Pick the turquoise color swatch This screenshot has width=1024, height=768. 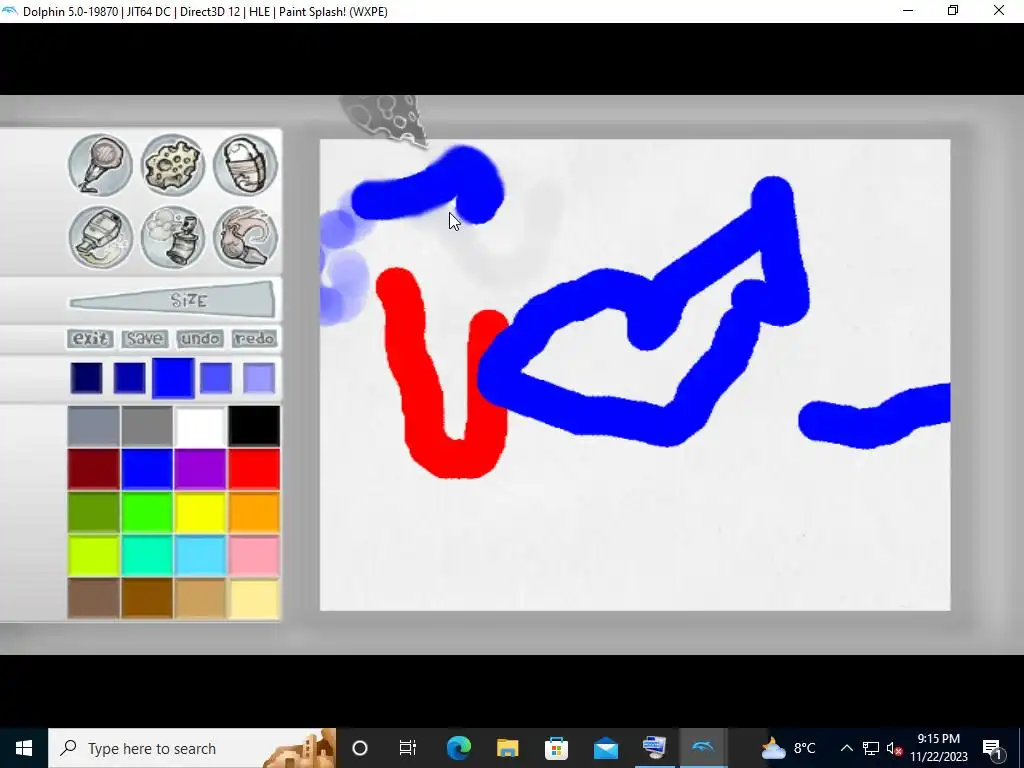click(x=147, y=555)
